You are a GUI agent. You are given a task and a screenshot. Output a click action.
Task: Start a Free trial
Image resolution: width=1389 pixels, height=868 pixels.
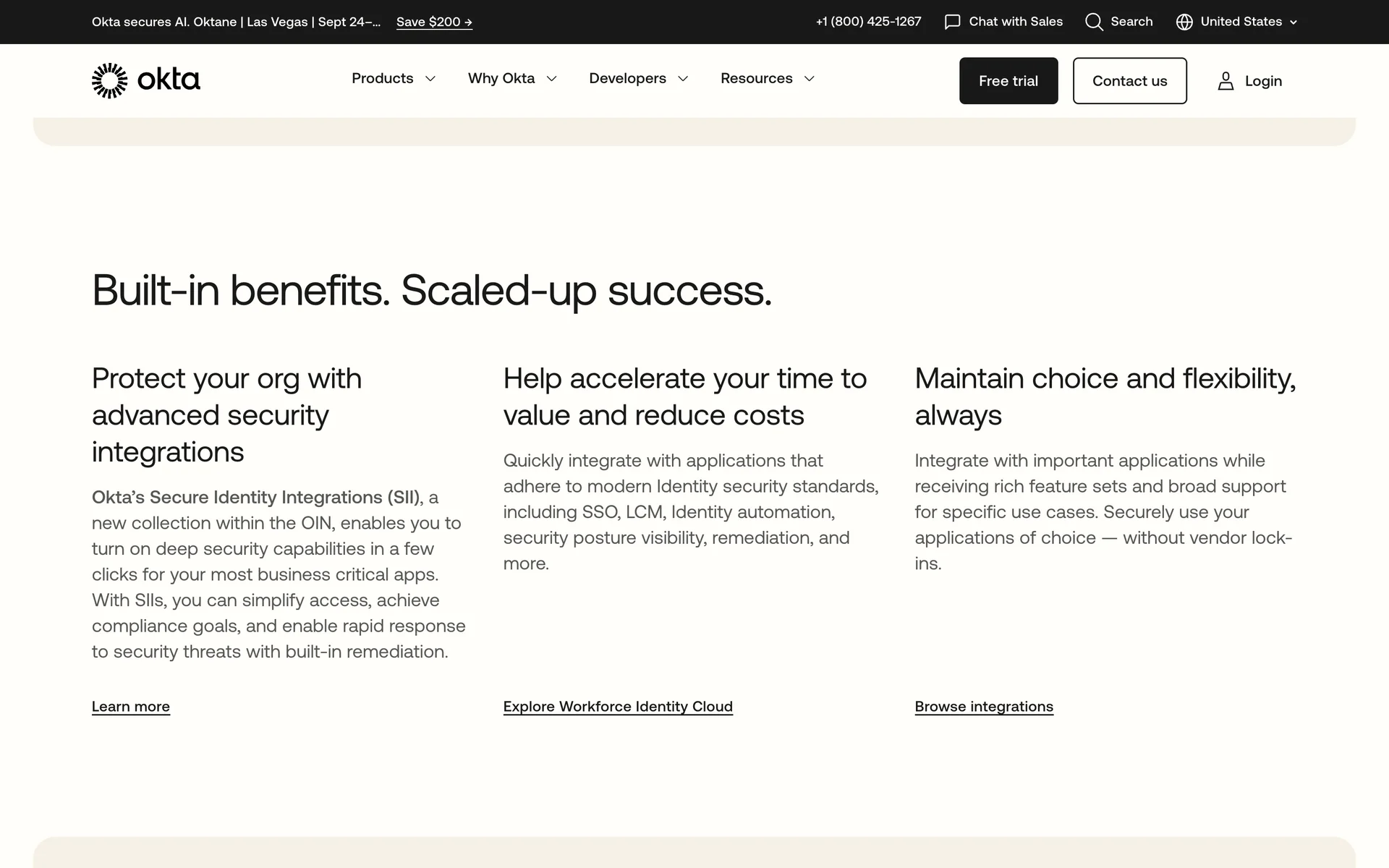pyautogui.click(x=1008, y=81)
